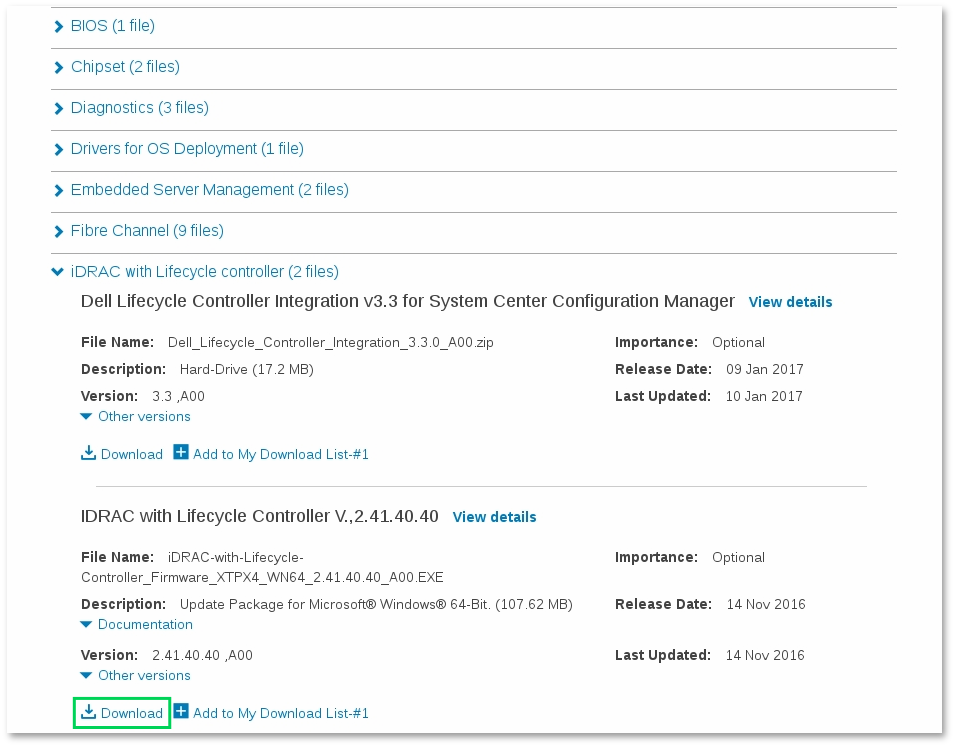Image resolution: width=955 pixels, height=747 pixels.
Task: Select heading IDRAC with Lifecycle Controller V.,2.41.40.40
Action: (259, 516)
